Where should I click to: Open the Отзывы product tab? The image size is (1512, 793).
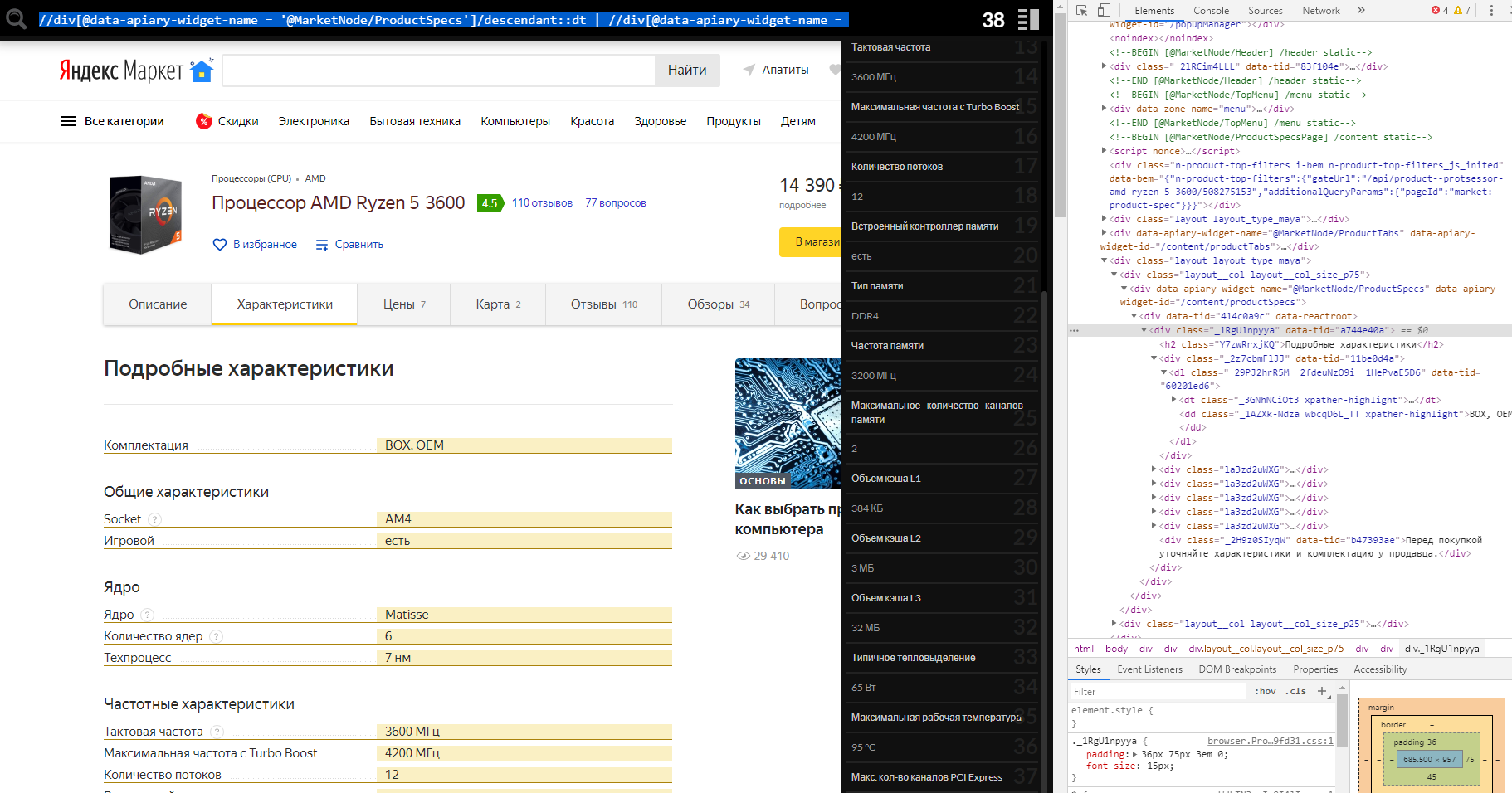coord(603,304)
